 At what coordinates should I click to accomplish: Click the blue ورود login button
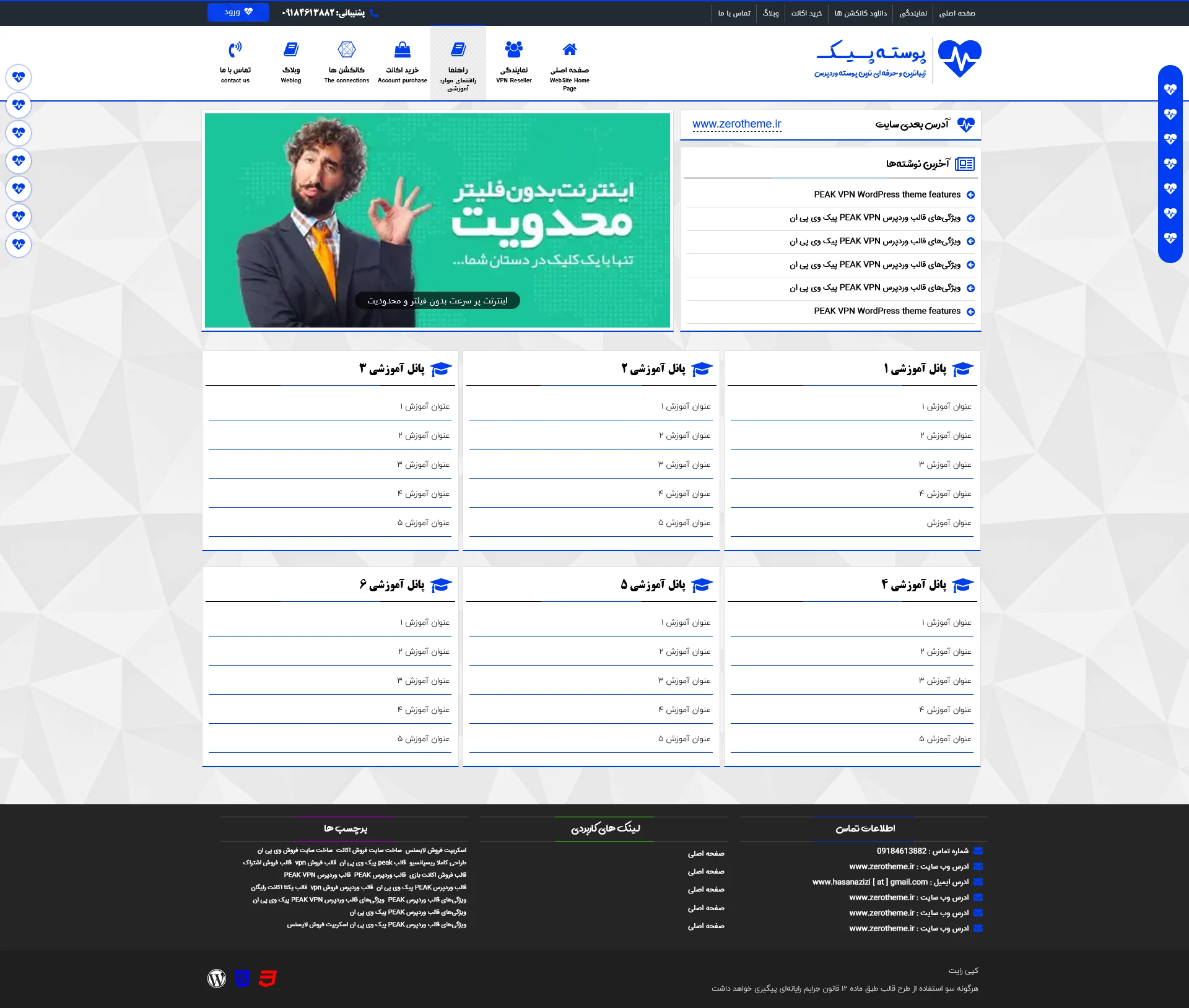point(238,12)
